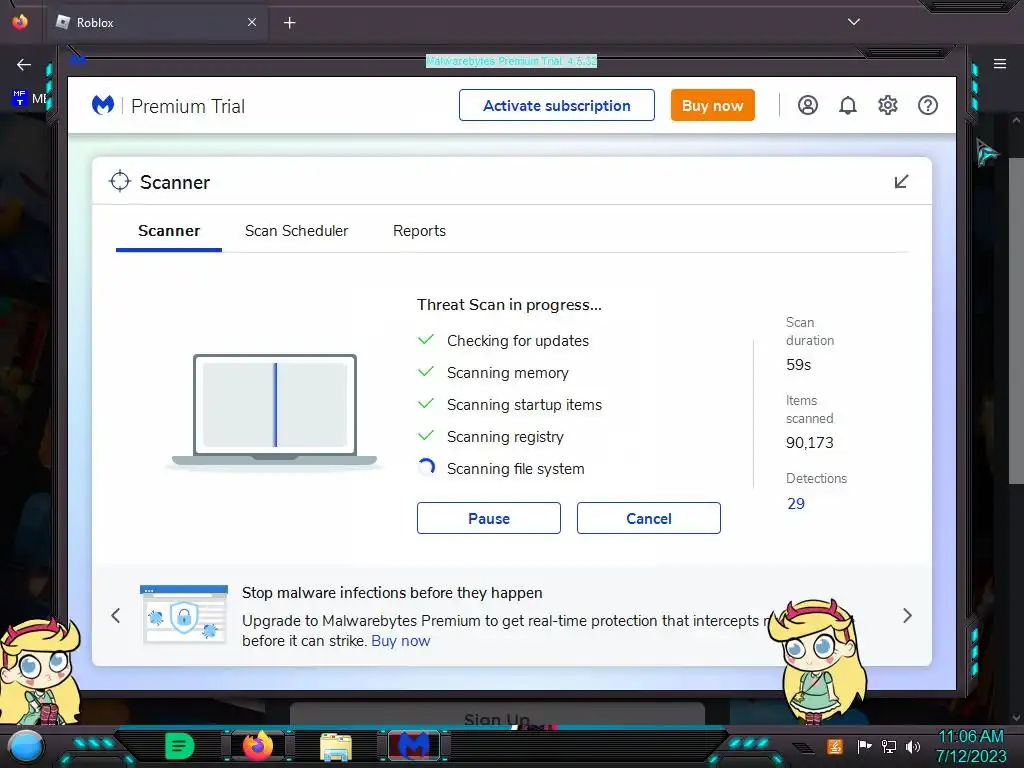Click Activate subscription button
The image size is (1024, 768).
click(x=556, y=105)
